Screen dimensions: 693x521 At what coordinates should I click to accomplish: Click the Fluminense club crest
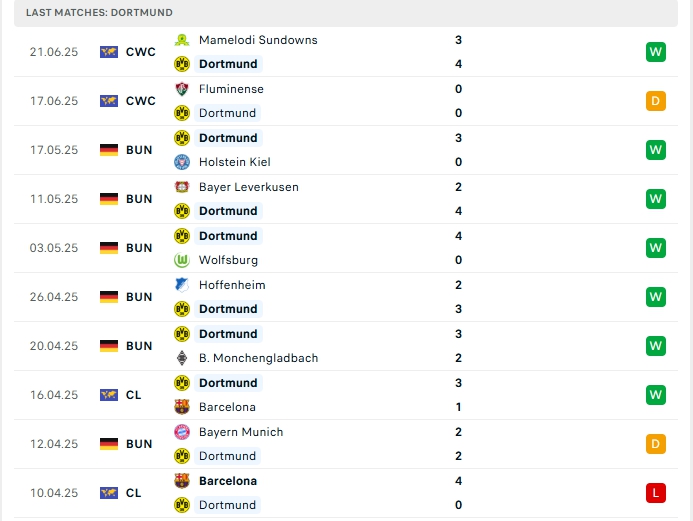coord(182,89)
